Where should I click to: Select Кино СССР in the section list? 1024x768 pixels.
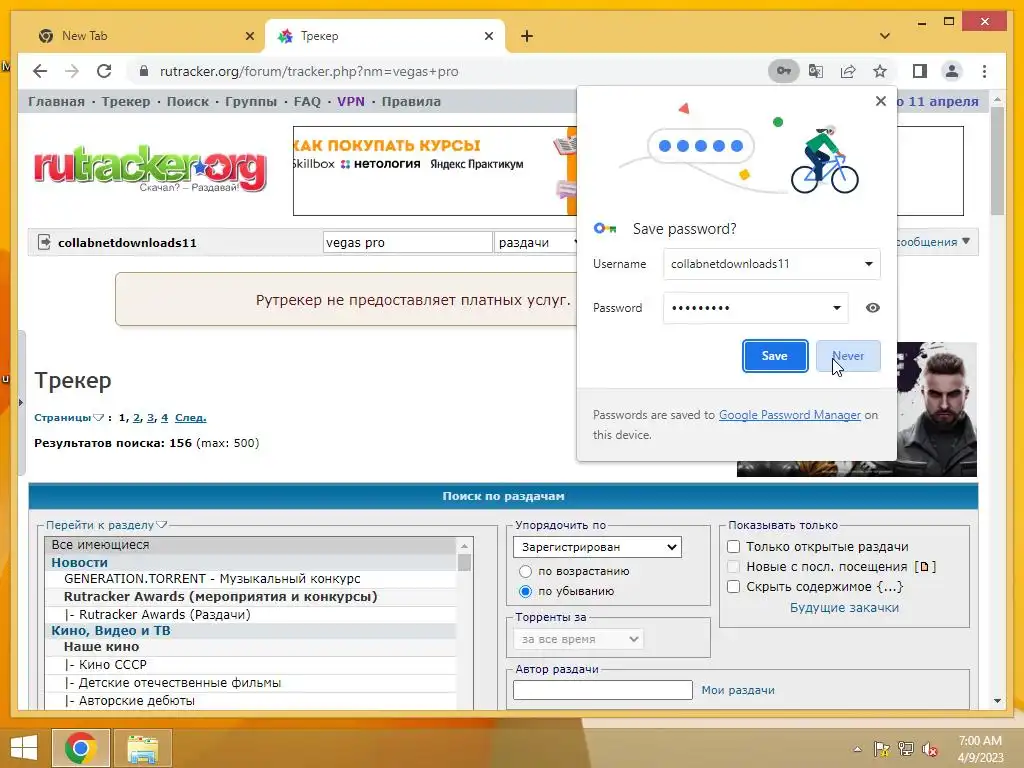(251, 665)
